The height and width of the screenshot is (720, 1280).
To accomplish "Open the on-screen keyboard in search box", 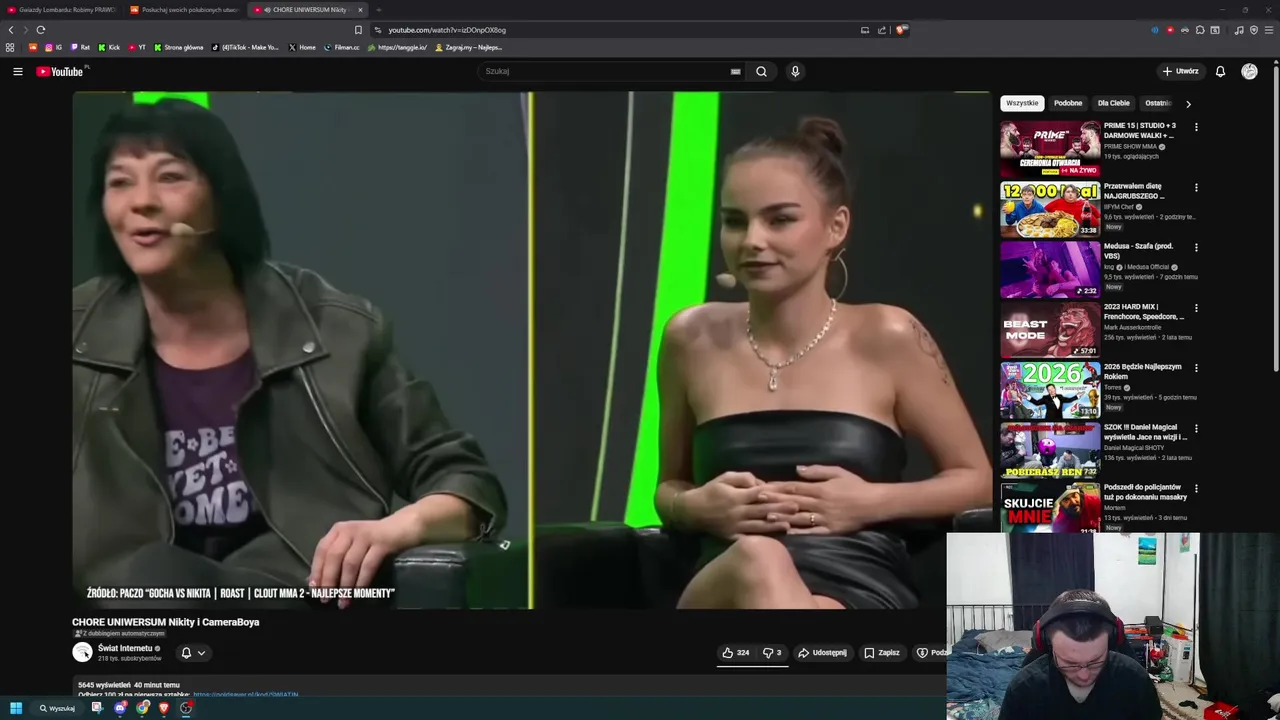I will 735,71.
